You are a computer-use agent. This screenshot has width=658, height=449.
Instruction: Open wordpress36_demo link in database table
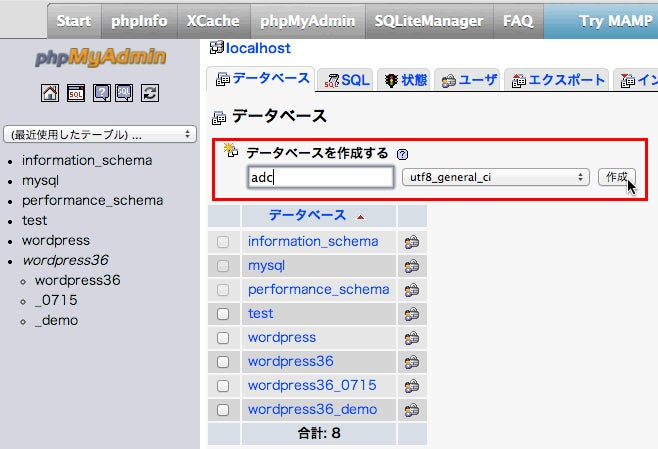(x=313, y=409)
